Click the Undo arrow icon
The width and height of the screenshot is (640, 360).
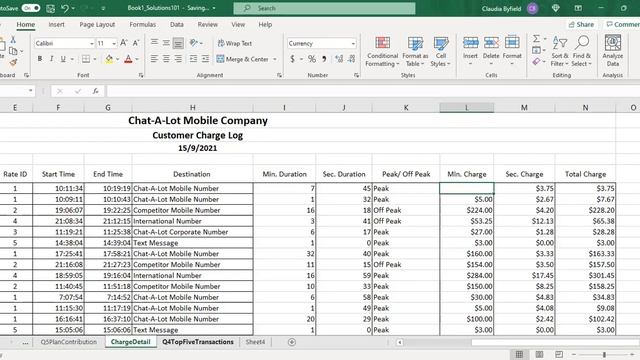64,8
